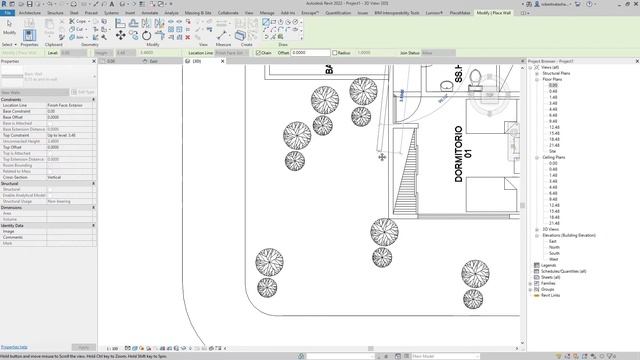This screenshot has height=360, width=640.
Task: Open the Collaborate ribbon tab
Action: (x=228, y=13)
